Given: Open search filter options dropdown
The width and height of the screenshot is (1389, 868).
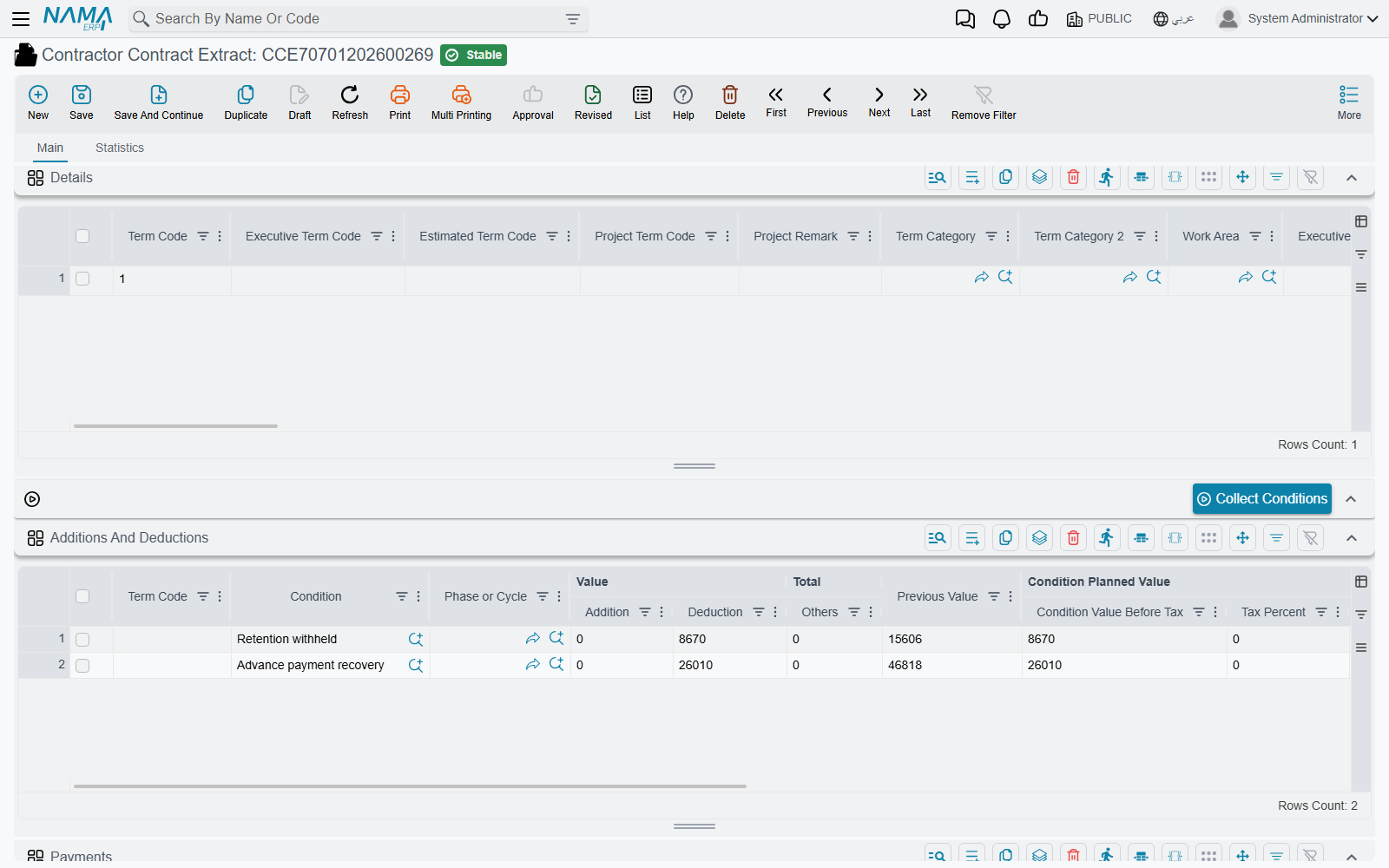Looking at the screenshot, I should (573, 19).
